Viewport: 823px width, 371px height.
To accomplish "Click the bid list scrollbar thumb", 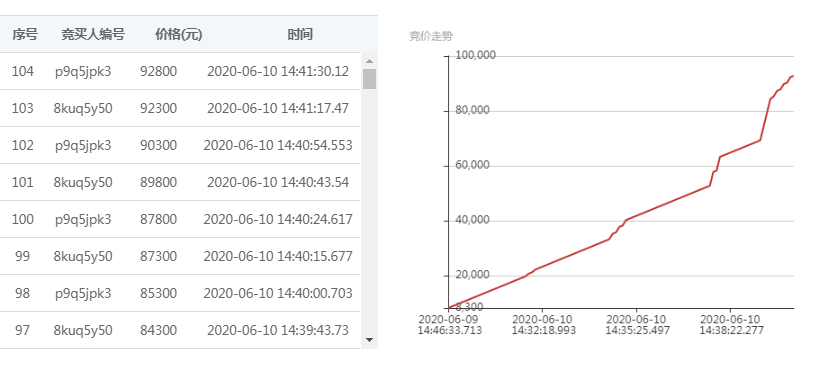I will [370, 79].
